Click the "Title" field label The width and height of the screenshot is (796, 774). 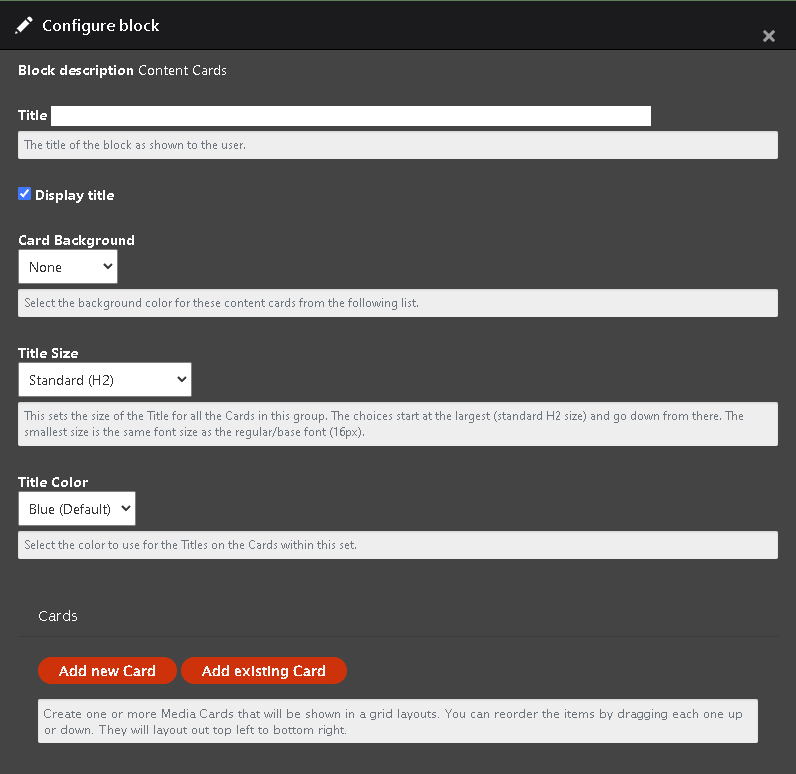[x=32, y=115]
